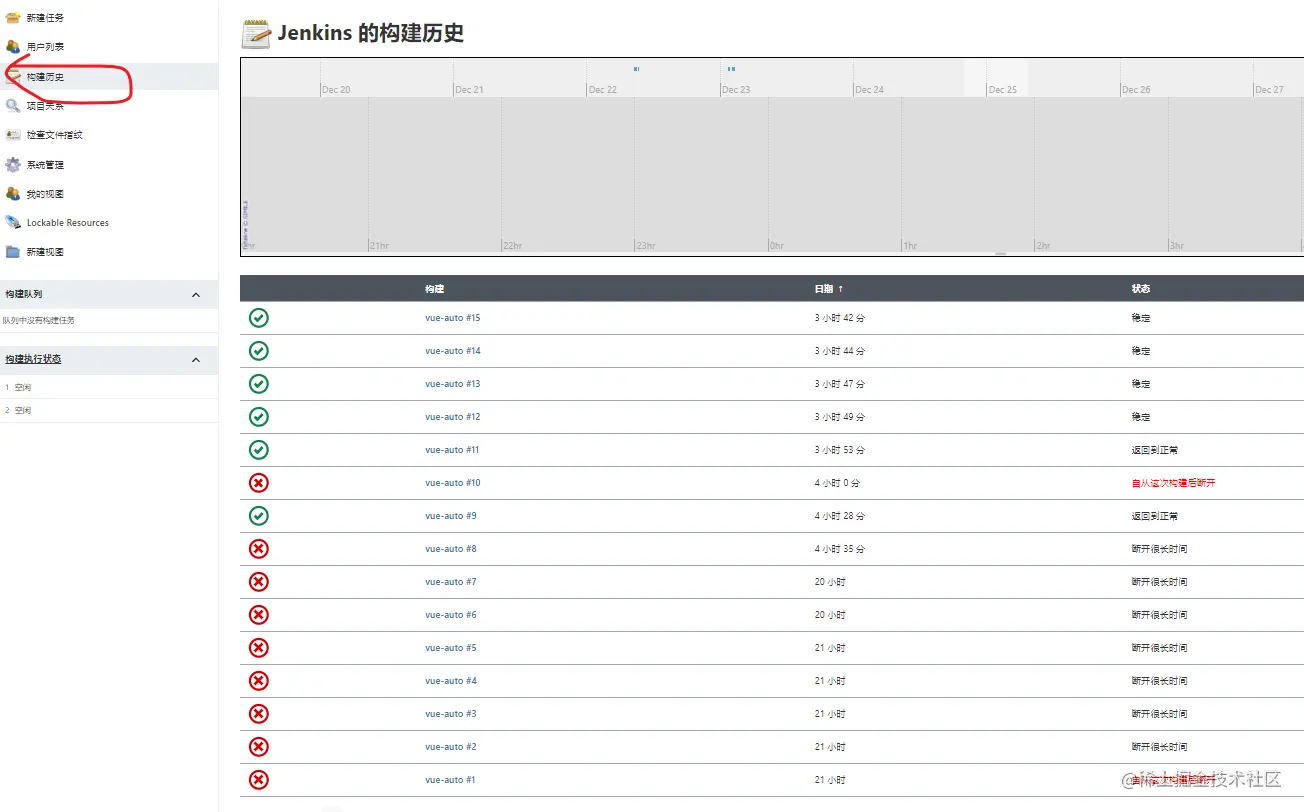The width and height of the screenshot is (1304, 812).
Task: Click the date 4 小时 35 分
Action: (x=840, y=549)
